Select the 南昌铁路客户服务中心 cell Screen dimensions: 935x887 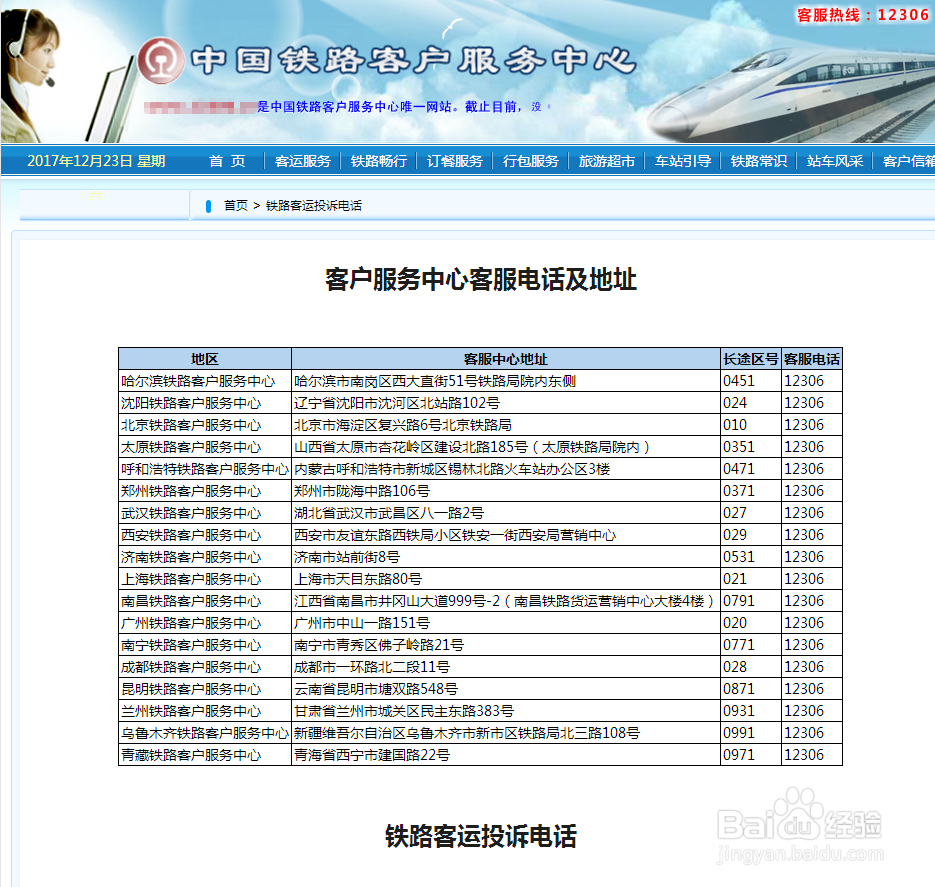(x=205, y=601)
